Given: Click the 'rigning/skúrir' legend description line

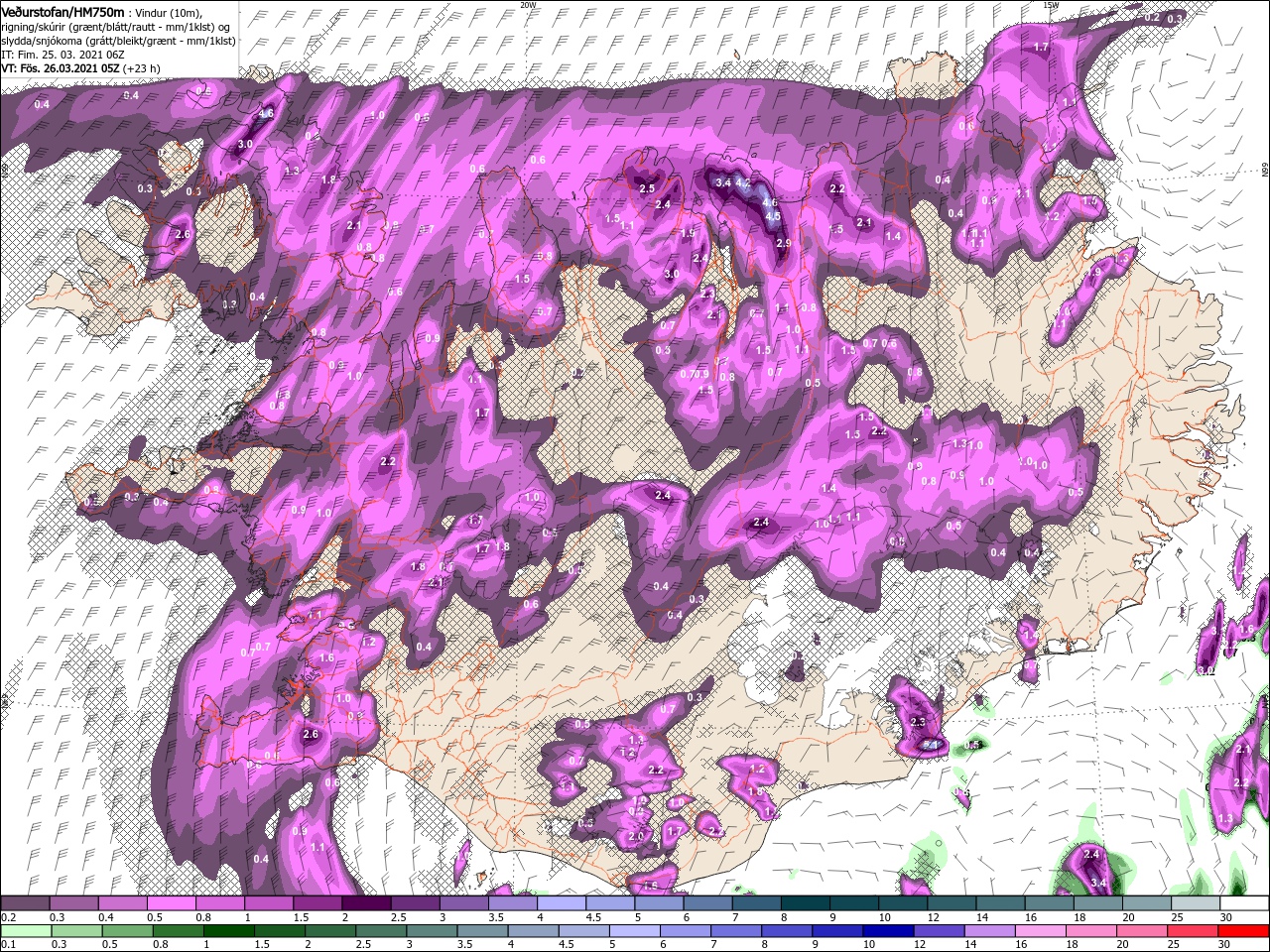Looking at the screenshot, I should point(116,27).
